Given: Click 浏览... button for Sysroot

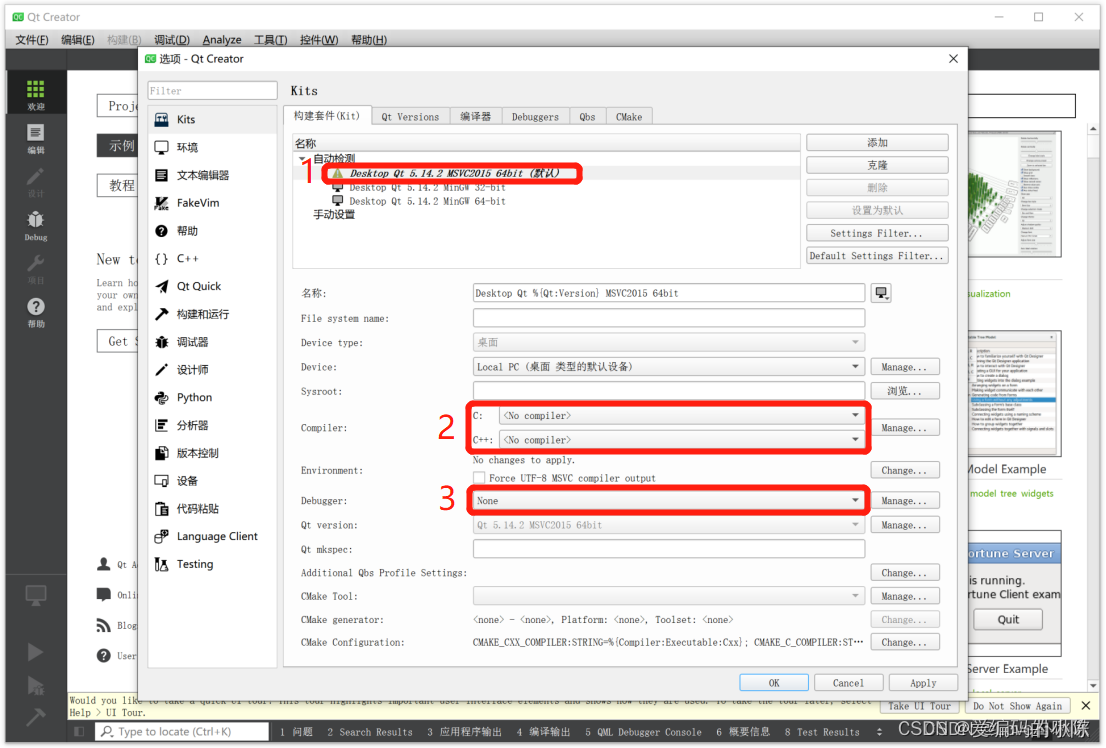Looking at the screenshot, I should (x=905, y=391).
